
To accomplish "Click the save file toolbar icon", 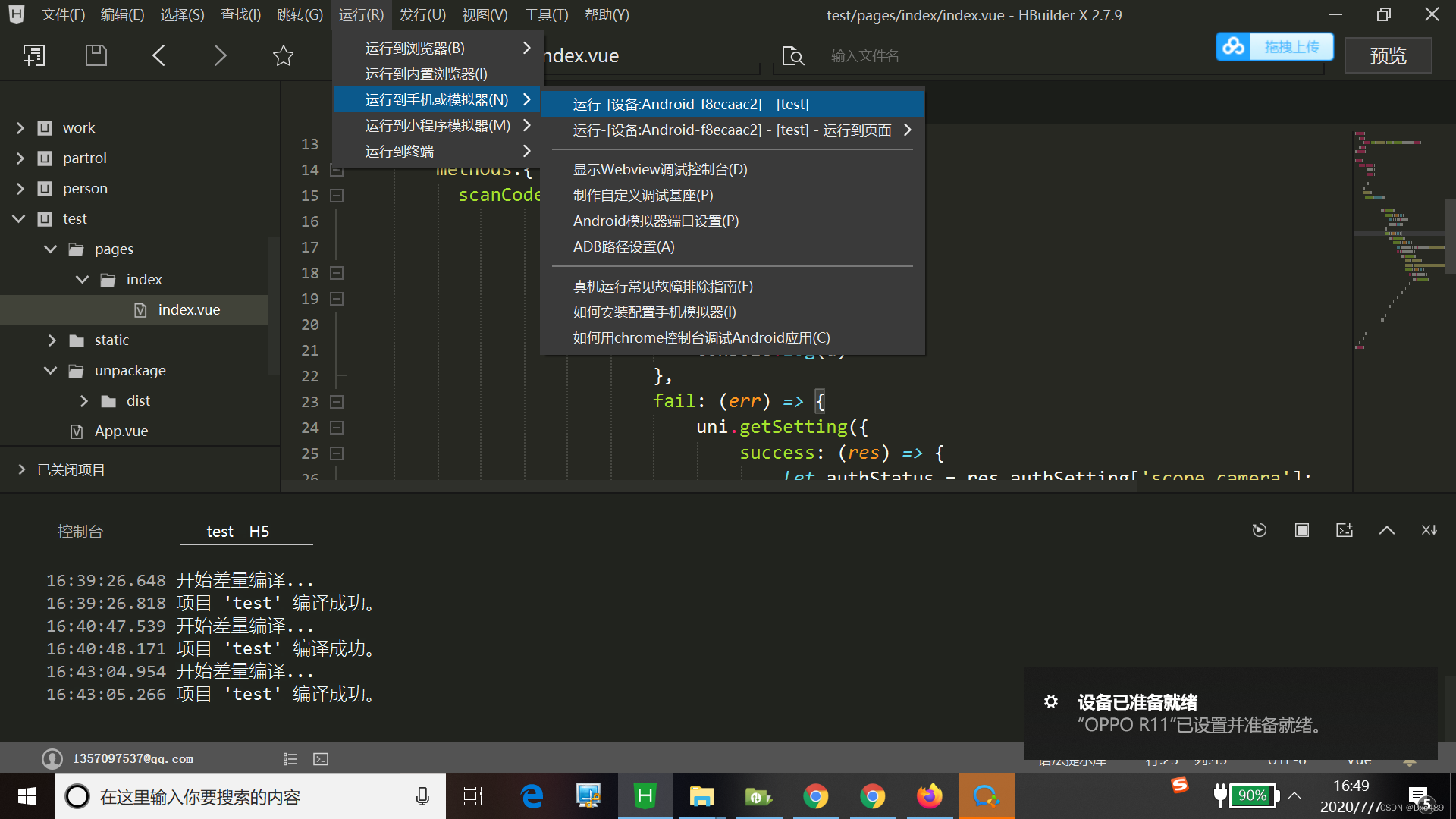I will [96, 55].
